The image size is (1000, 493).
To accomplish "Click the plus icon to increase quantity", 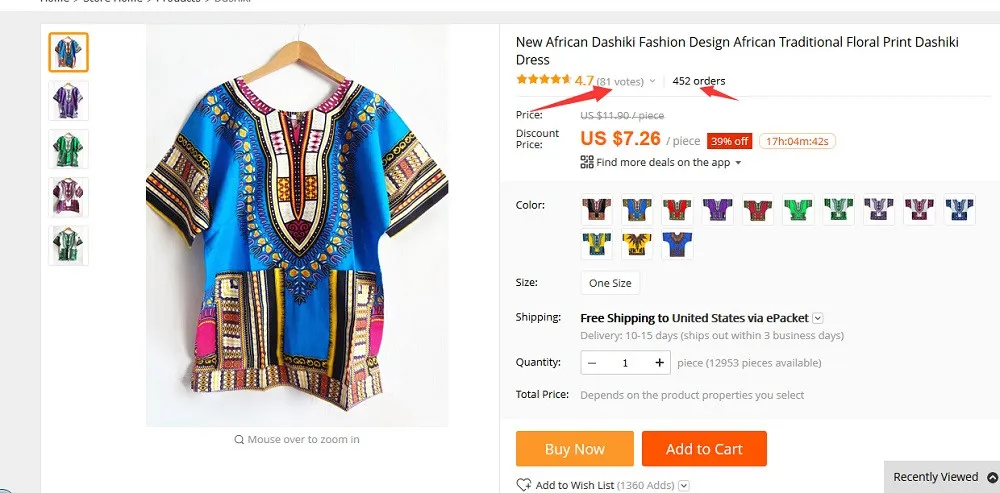I will click(x=659, y=363).
